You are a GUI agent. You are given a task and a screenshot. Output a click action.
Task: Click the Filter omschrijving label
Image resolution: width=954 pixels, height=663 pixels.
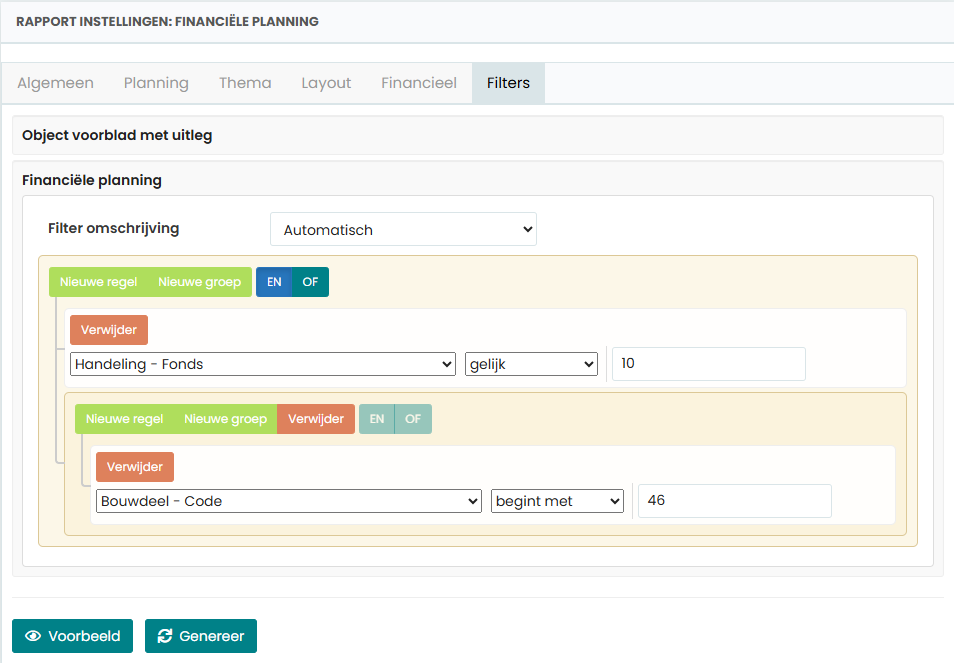pos(114,228)
